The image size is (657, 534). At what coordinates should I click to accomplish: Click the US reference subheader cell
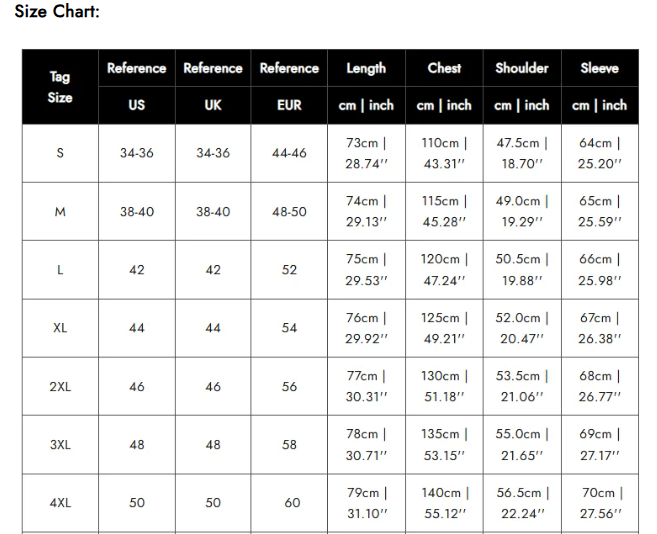tap(137, 105)
